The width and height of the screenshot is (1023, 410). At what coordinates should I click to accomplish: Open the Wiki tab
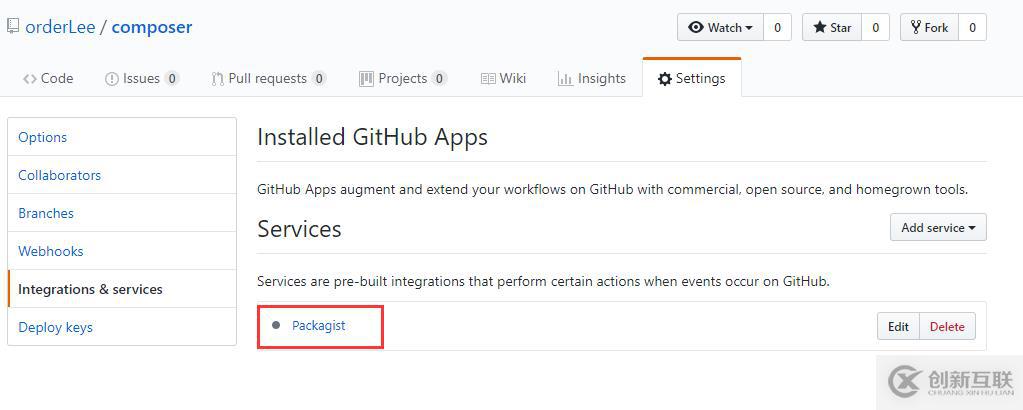click(503, 78)
